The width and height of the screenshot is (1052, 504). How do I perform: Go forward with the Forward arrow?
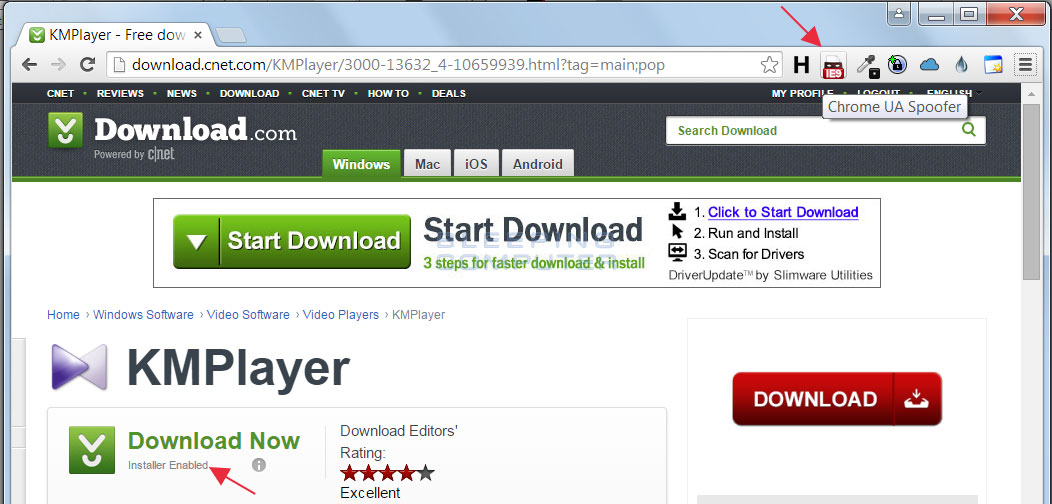click(58, 64)
